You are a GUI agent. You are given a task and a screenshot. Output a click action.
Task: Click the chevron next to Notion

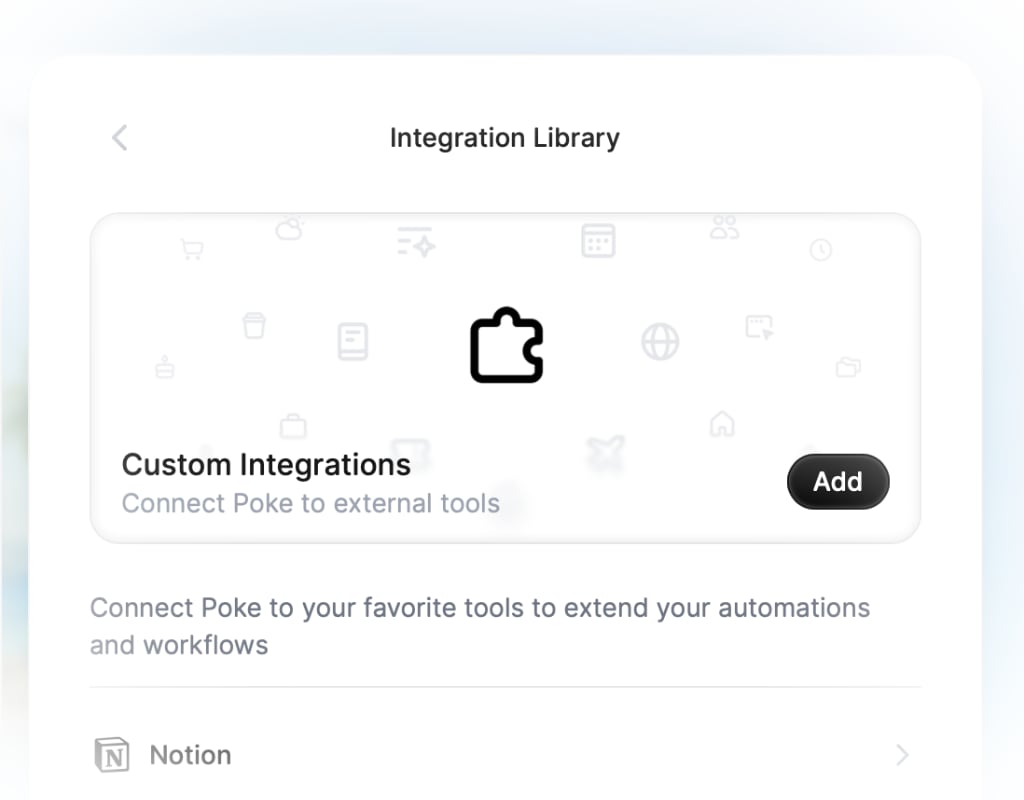[901, 755]
